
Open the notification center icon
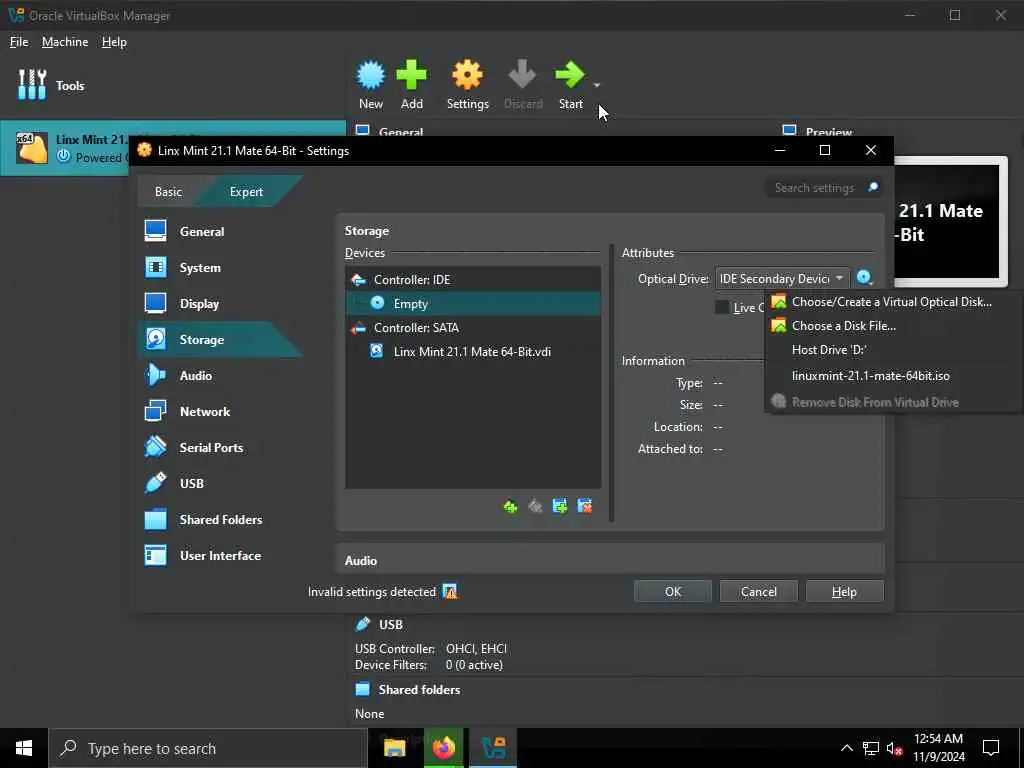991,748
